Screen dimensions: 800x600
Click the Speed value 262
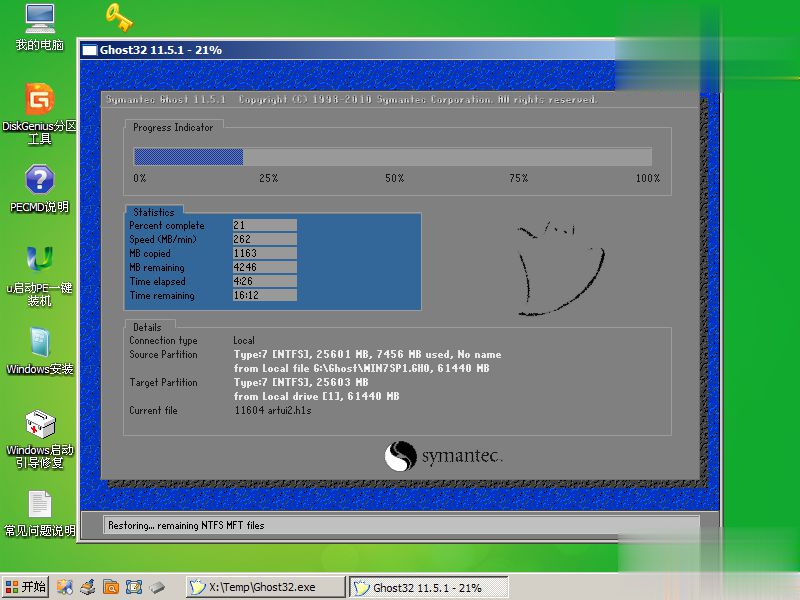click(x=264, y=239)
